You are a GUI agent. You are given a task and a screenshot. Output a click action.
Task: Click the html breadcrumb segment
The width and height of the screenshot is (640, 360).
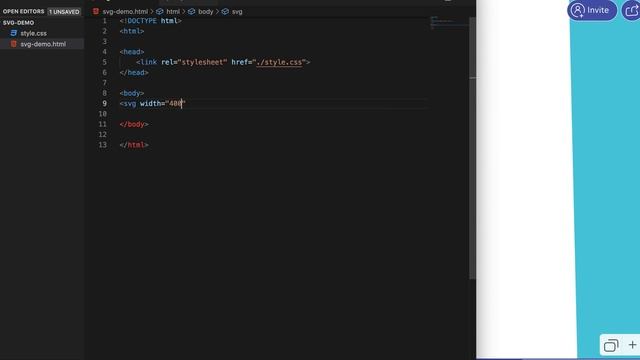[x=173, y=12]
